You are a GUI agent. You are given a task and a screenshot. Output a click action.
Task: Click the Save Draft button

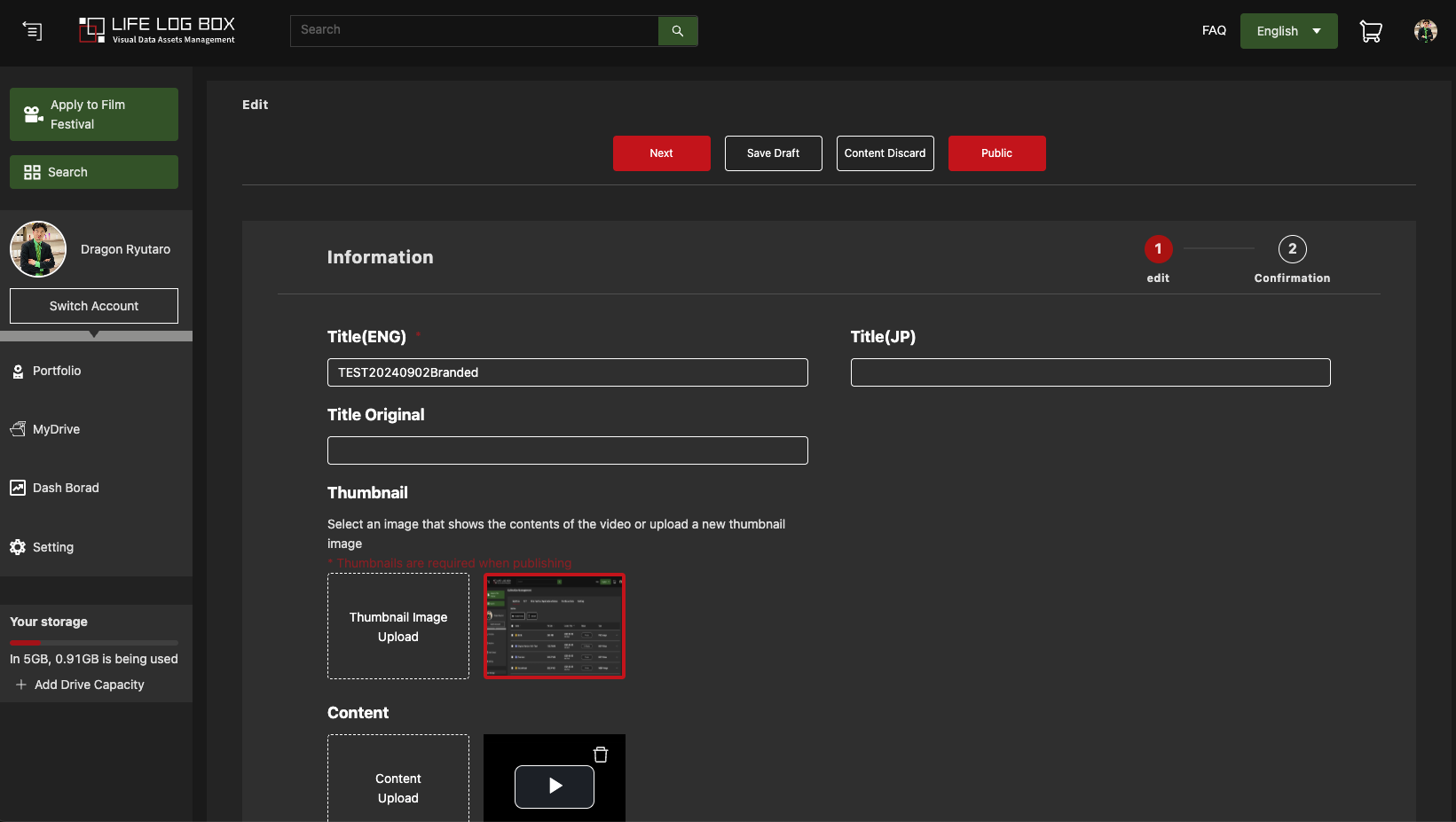click(773, 153)
